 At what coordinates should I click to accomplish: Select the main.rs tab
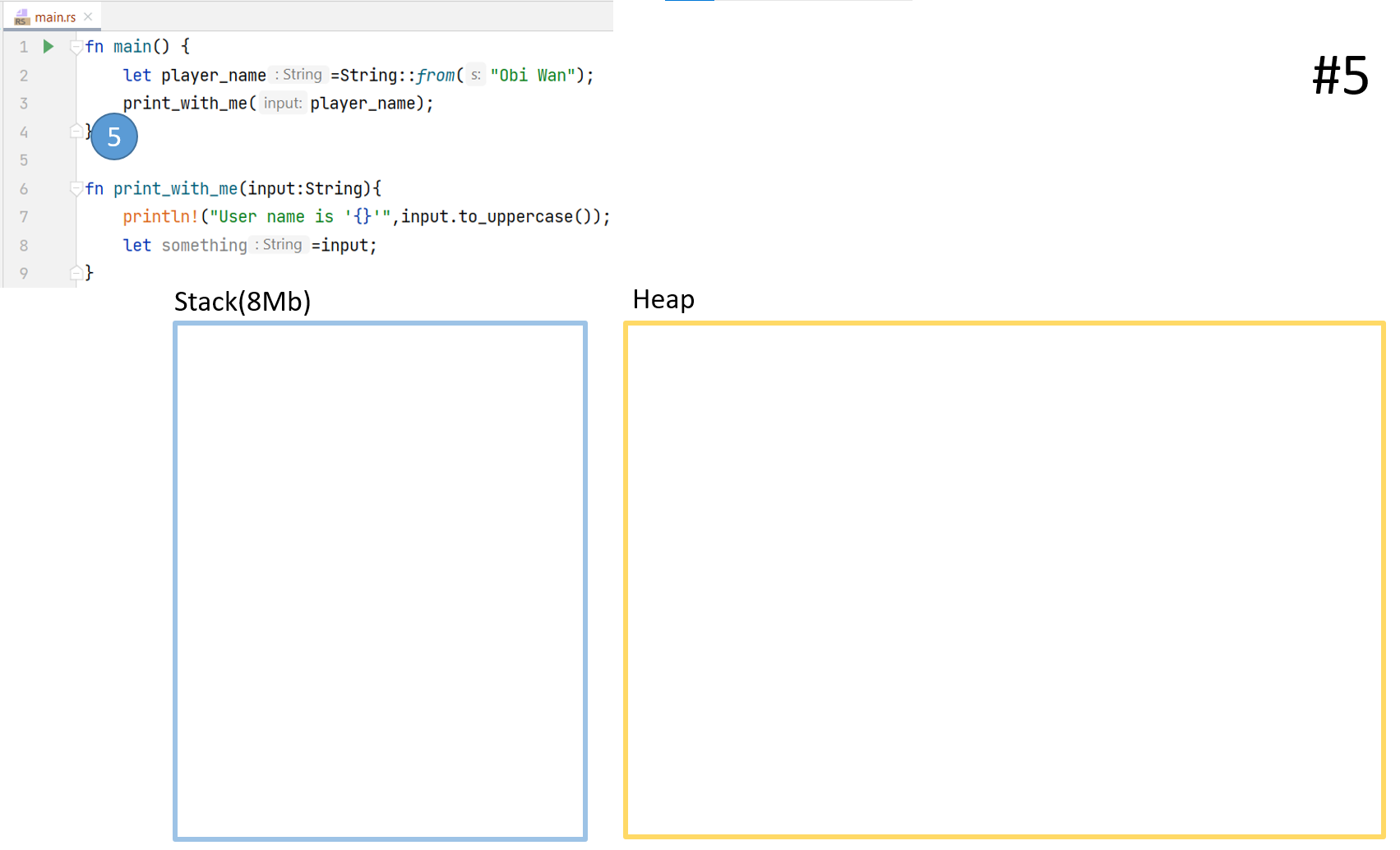54,17
